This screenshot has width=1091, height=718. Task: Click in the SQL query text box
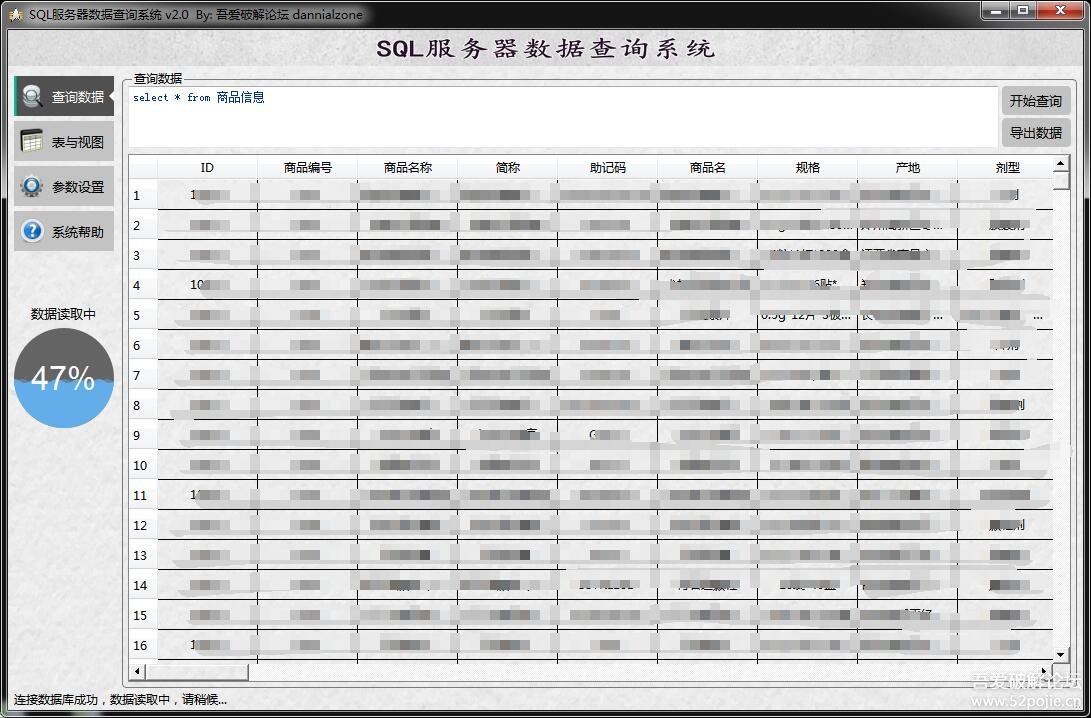[562, 116]
